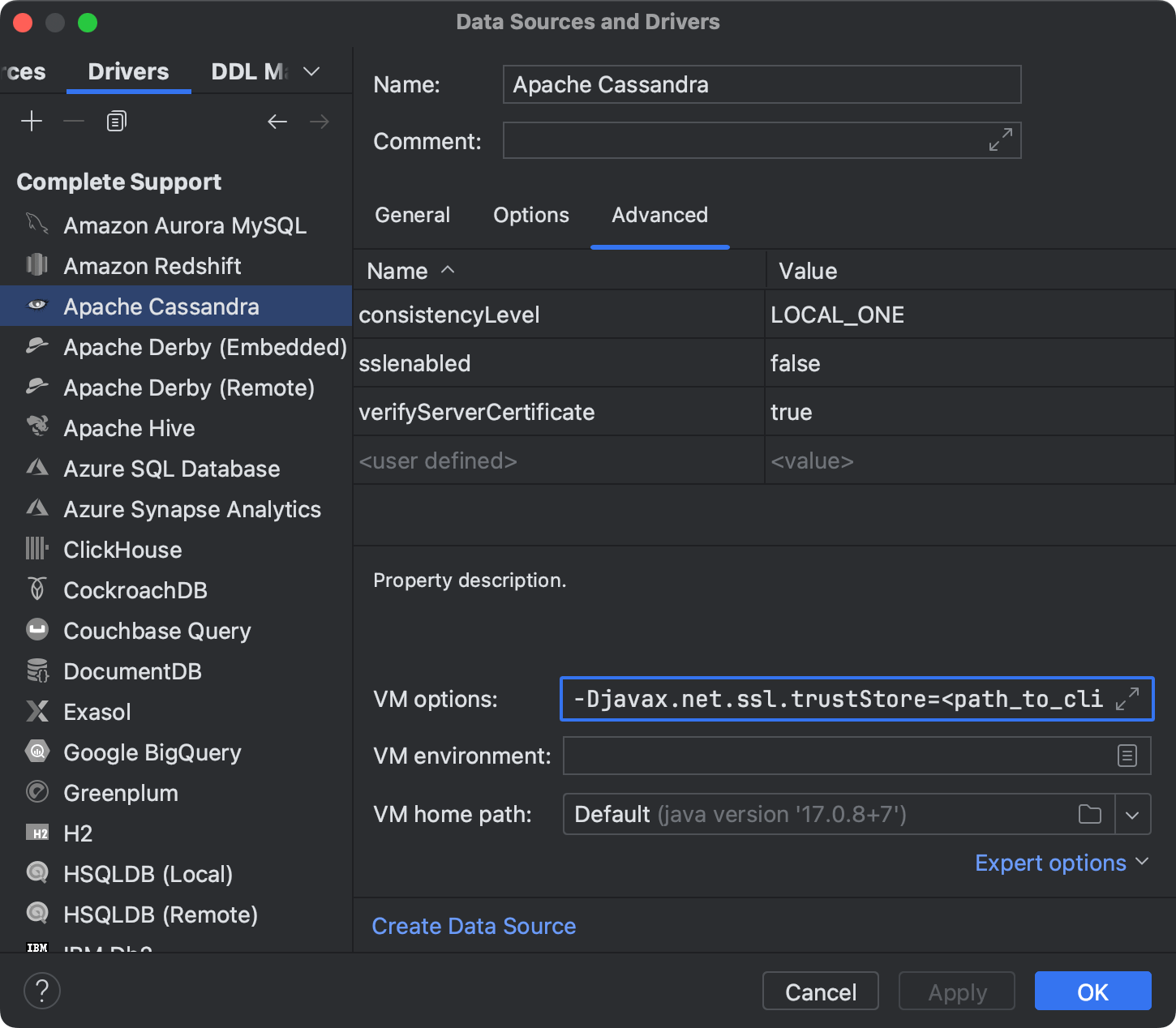Open the General tab
The image size is (1176, 1028).
[x=412, y=215]
